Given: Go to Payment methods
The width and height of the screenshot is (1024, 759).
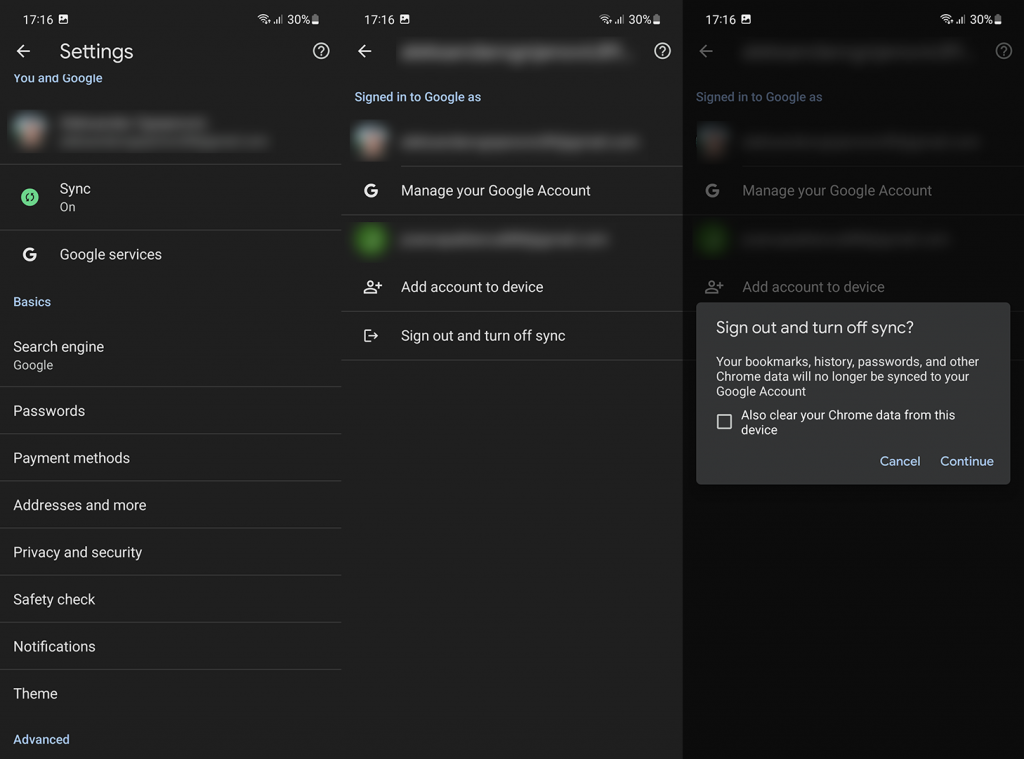Looking at the screenshot, I should click(x=71, y=458).
